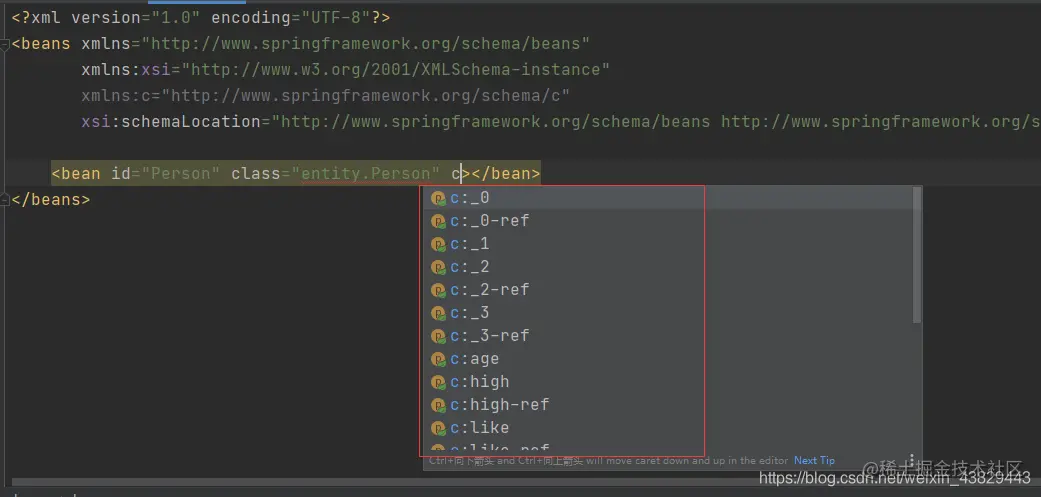
Task: Click the closing </bean> tag
Action: (x=506, y=174)
